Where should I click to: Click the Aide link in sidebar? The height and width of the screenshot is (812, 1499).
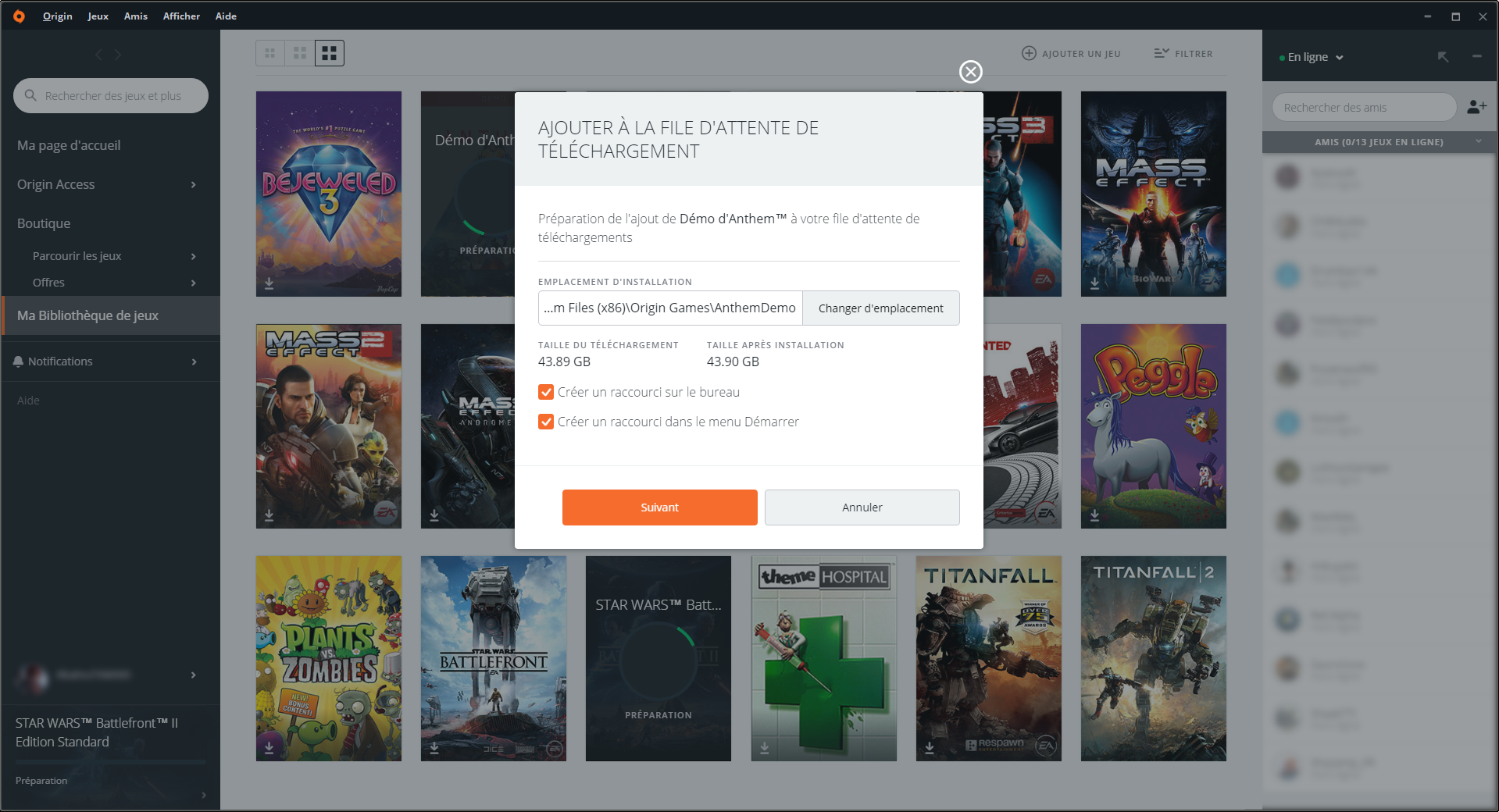coord(28,401)
